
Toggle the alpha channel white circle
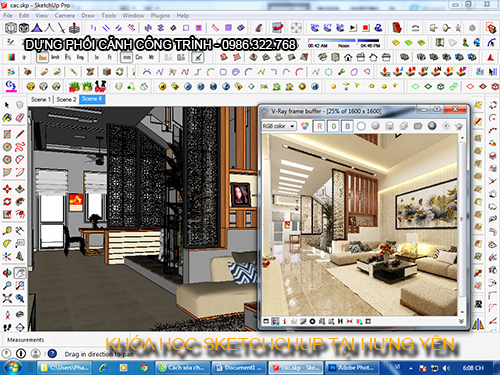point(361,126)
